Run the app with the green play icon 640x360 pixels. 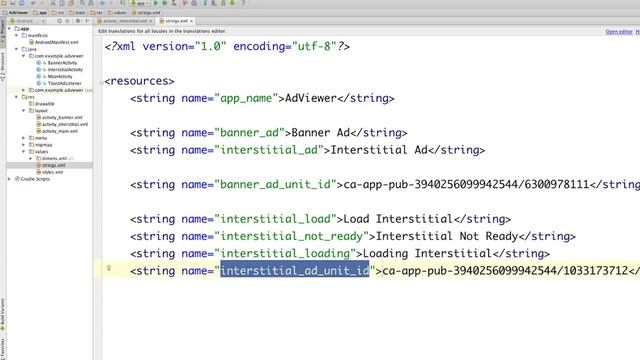pos(156,3)
